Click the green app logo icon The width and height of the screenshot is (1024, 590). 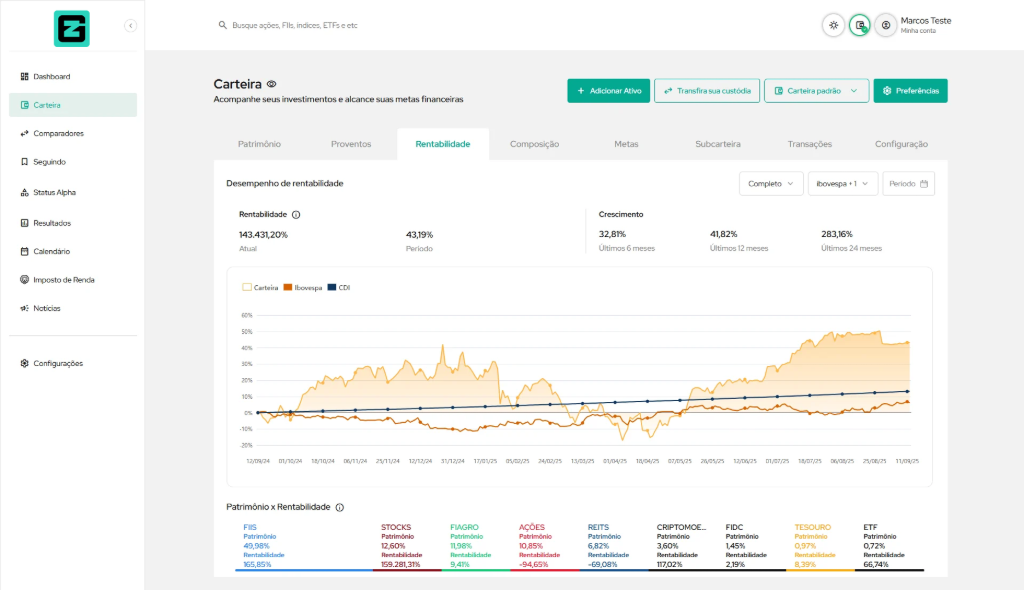click(x=71, y=28)
